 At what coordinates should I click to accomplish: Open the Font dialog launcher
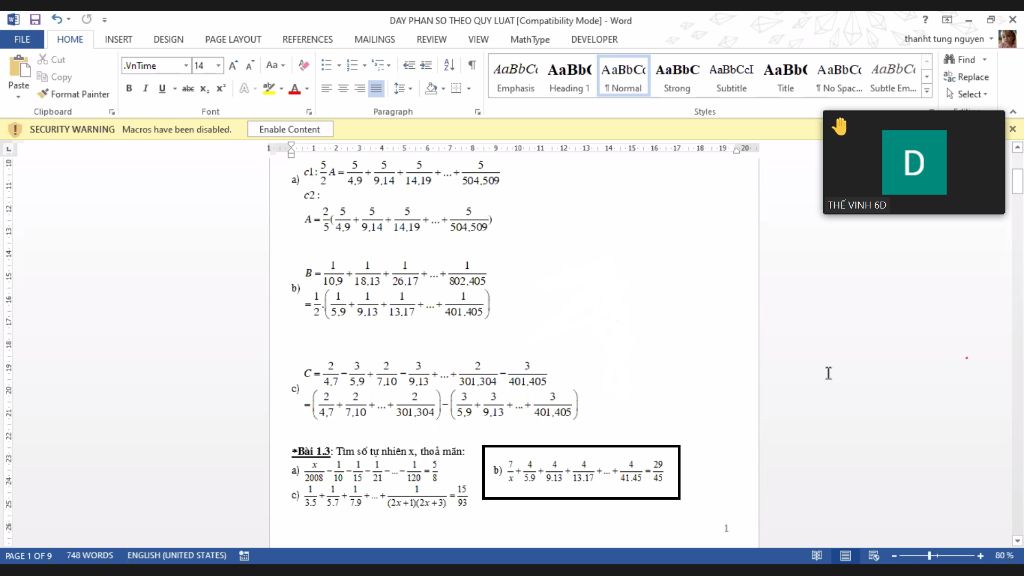[x=309, y=112]
